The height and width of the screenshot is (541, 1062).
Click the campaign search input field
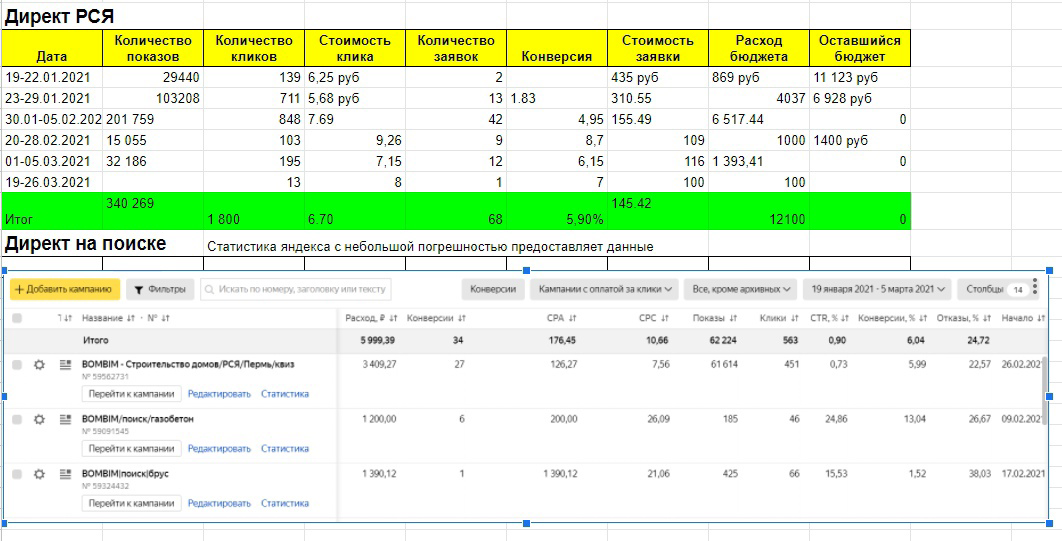tap(296, 289)
